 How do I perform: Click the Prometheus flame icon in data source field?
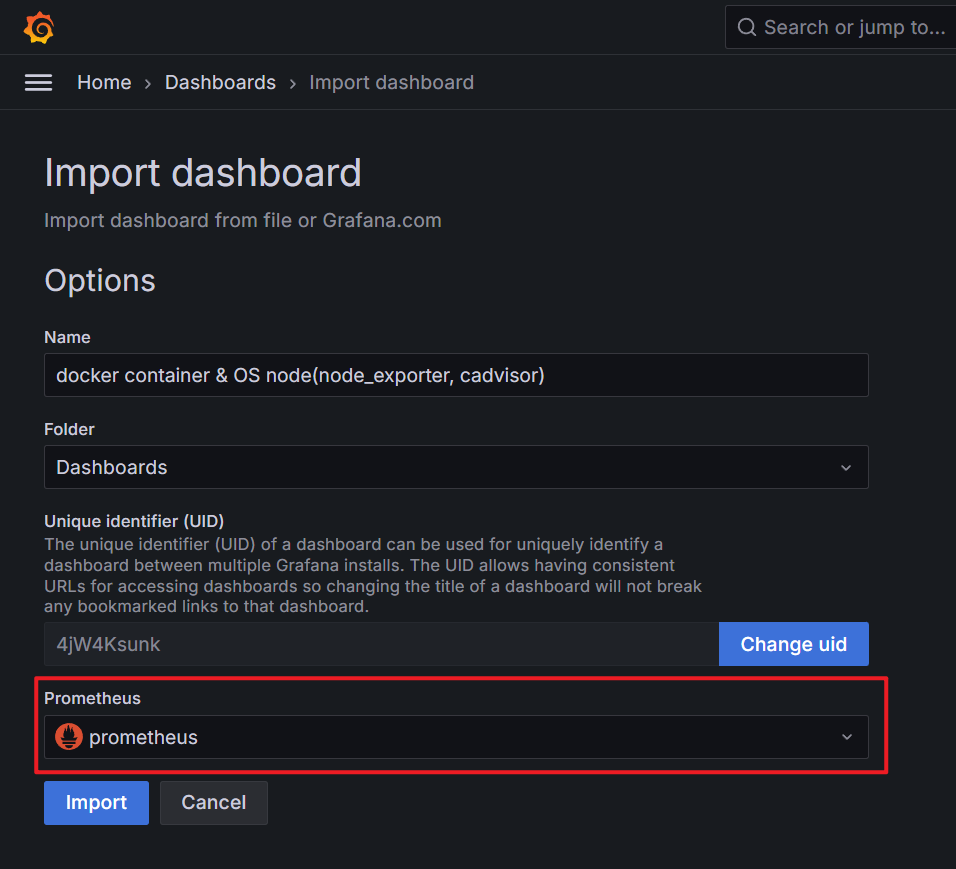click(x=68, y=736)
